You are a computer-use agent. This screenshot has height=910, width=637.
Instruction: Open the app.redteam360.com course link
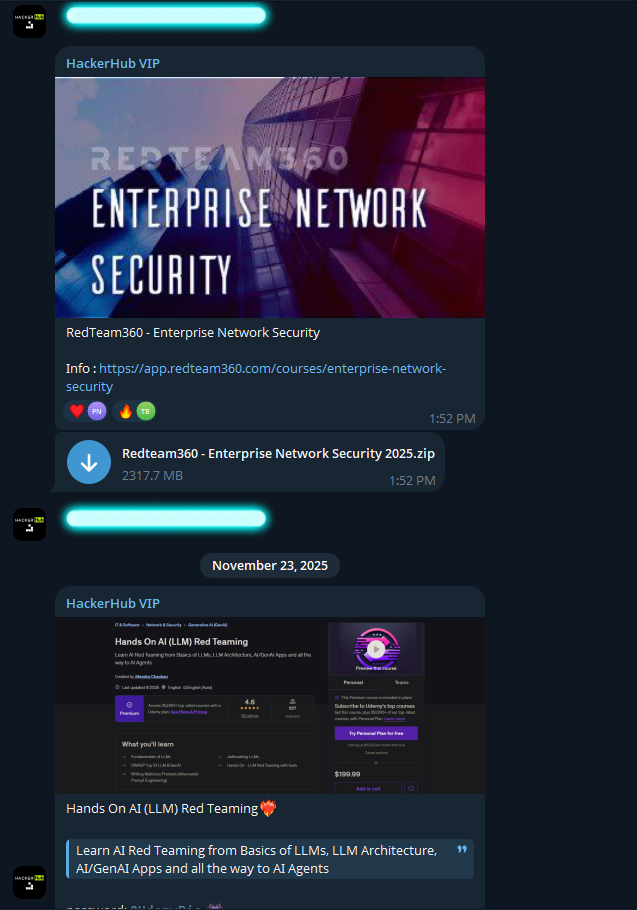coord(256,369)
